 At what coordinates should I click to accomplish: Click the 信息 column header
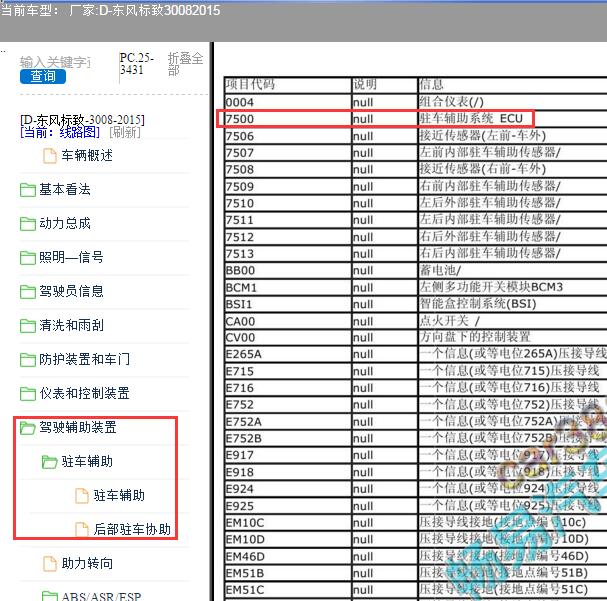pyautogui.click(x=431, y=85)
